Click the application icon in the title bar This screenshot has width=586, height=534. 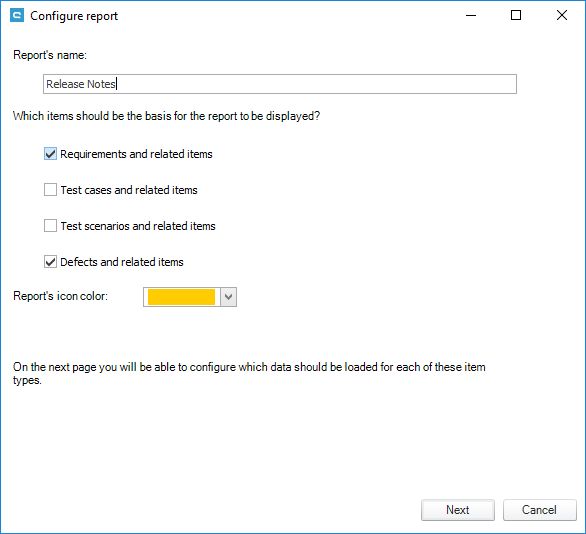point(17,16)
